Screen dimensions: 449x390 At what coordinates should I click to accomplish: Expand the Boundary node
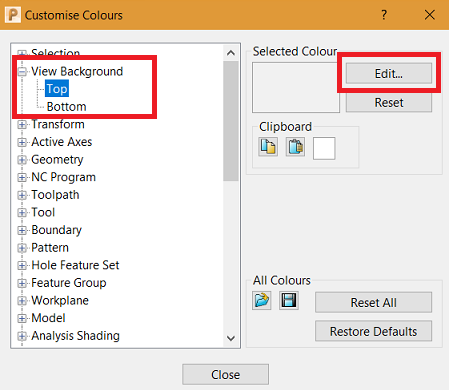22,230
